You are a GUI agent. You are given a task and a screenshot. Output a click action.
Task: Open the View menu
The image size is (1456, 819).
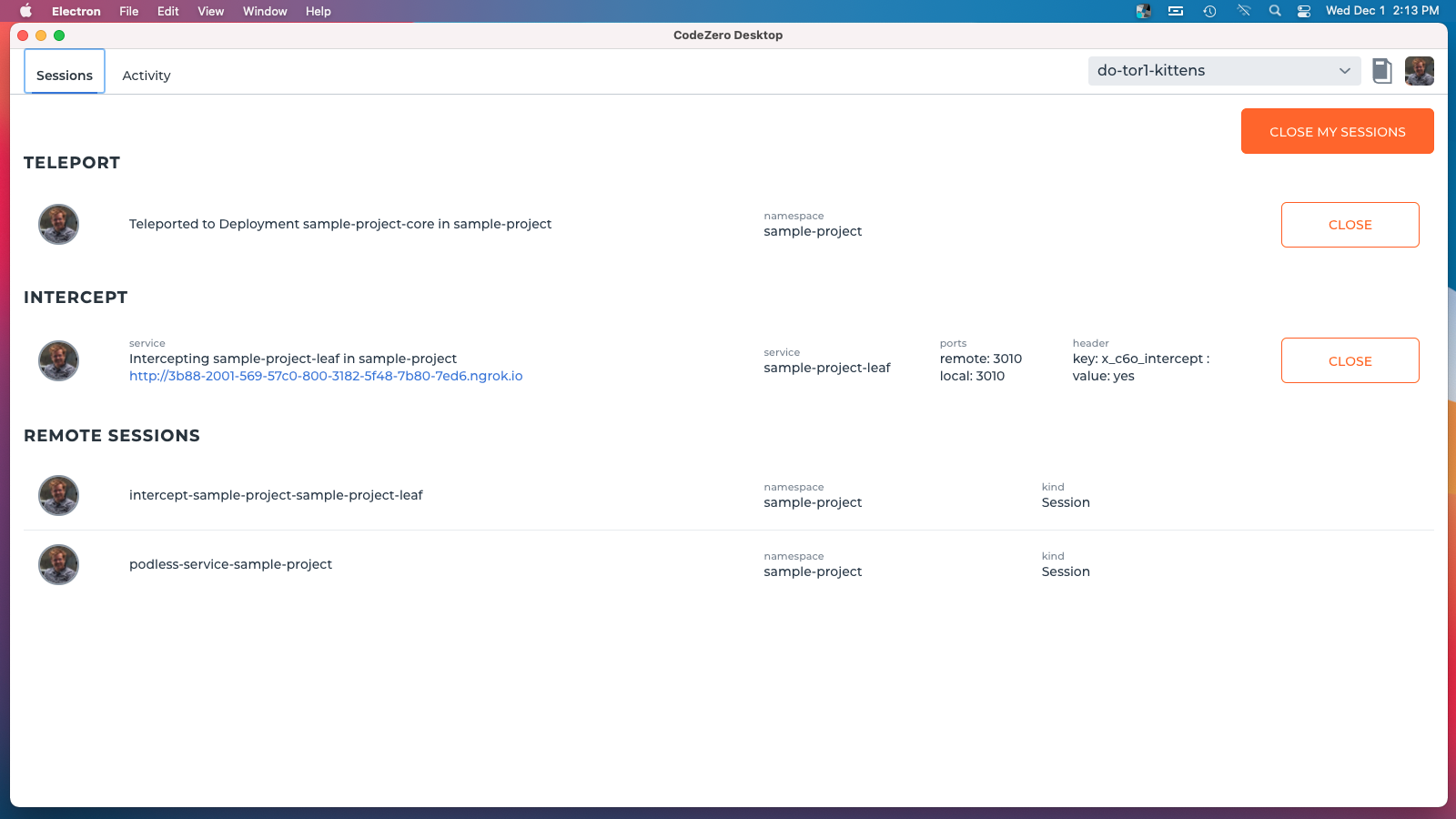[x=211, y=11]
